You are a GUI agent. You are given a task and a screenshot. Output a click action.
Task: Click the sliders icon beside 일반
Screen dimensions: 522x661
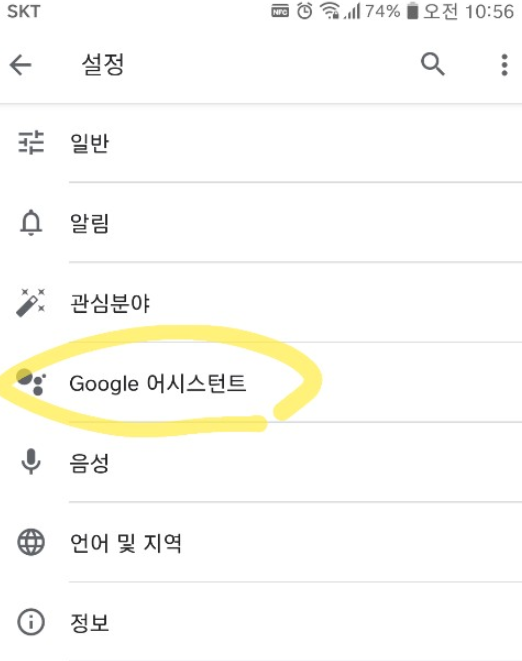click(x=31, y=142)
